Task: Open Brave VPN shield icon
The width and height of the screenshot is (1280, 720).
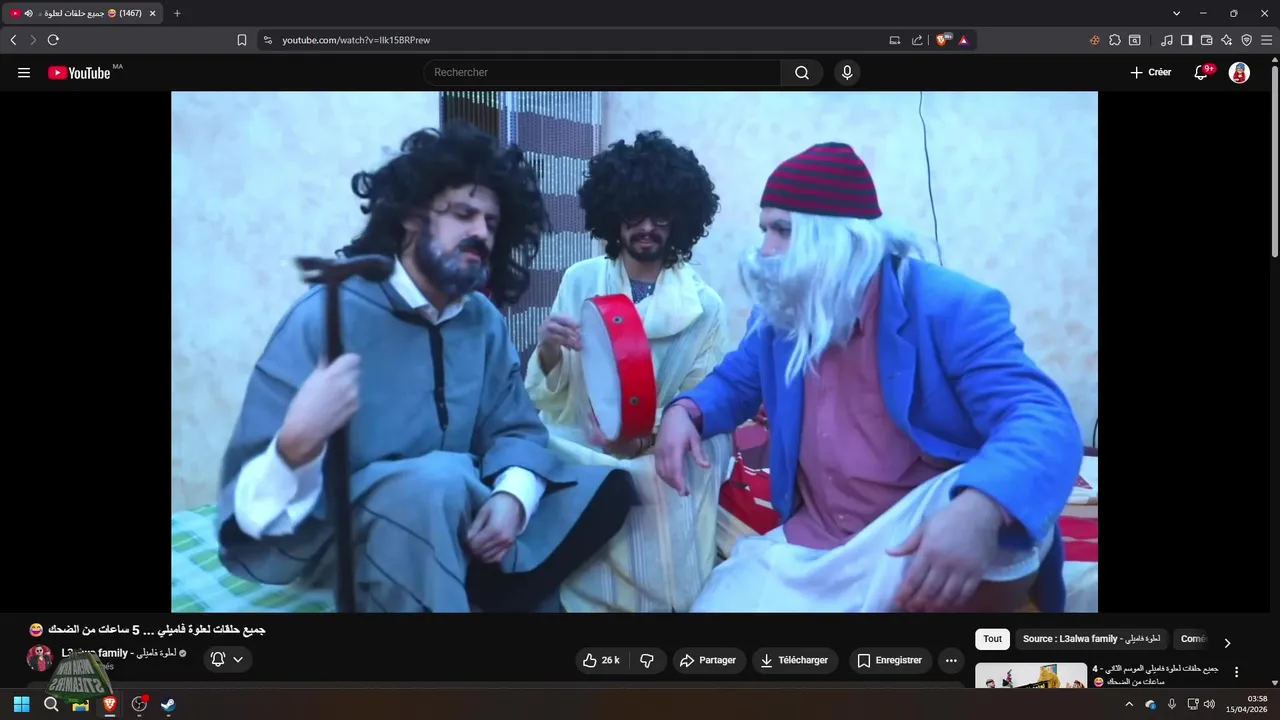Action: [1247, 40]
